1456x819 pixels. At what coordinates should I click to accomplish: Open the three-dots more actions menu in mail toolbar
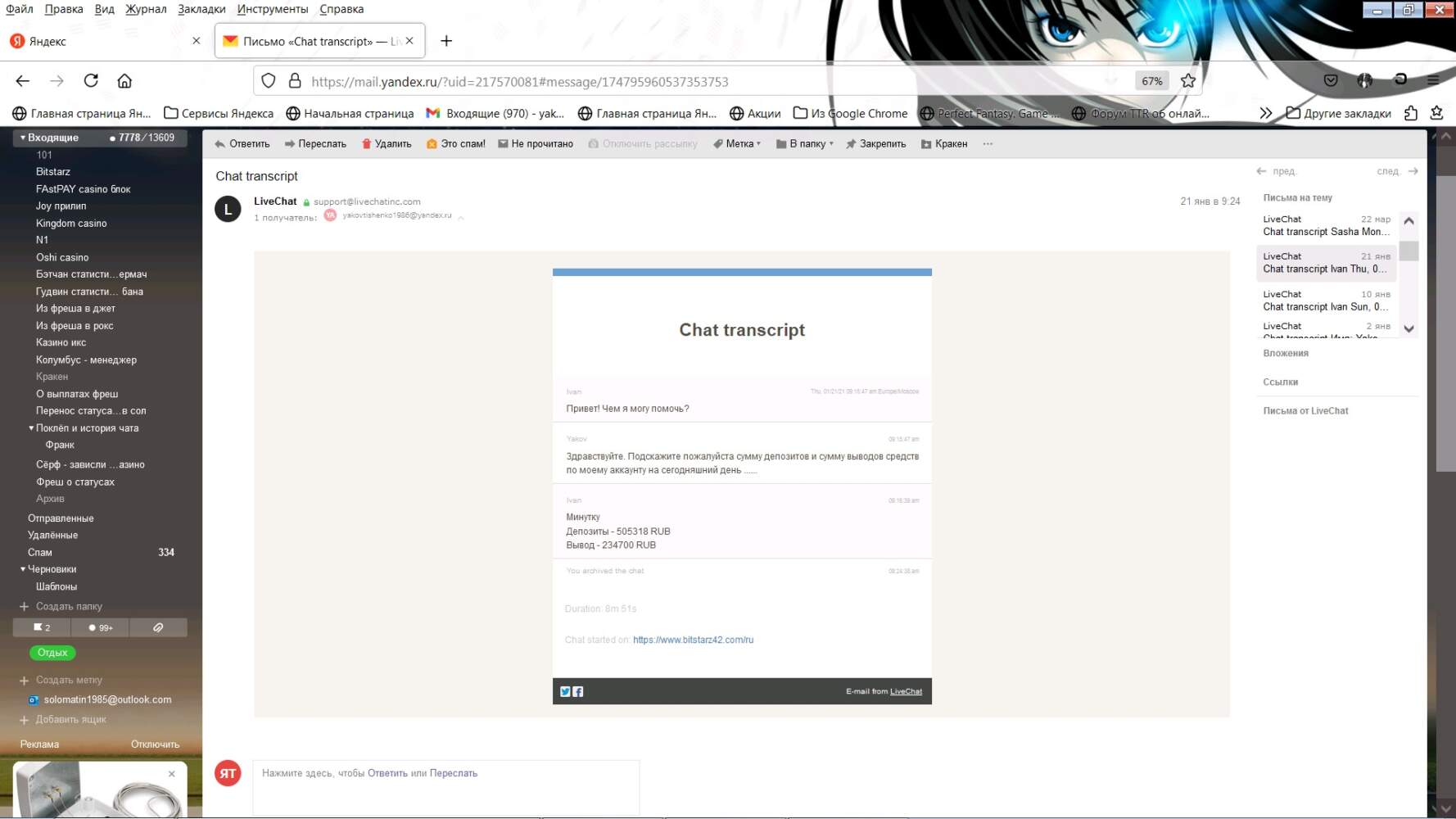988,144
